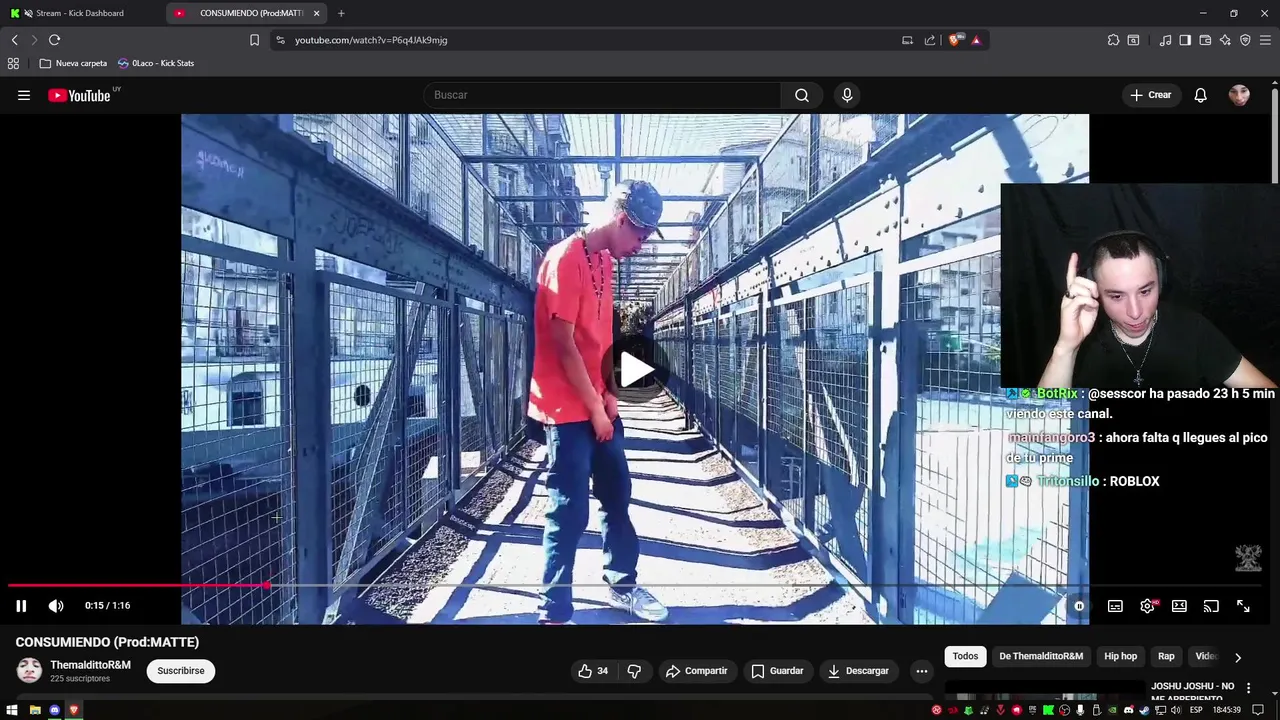Open File Explorer from the taskbar
Screen dimensions: 1280x720
tap(35, 710)
